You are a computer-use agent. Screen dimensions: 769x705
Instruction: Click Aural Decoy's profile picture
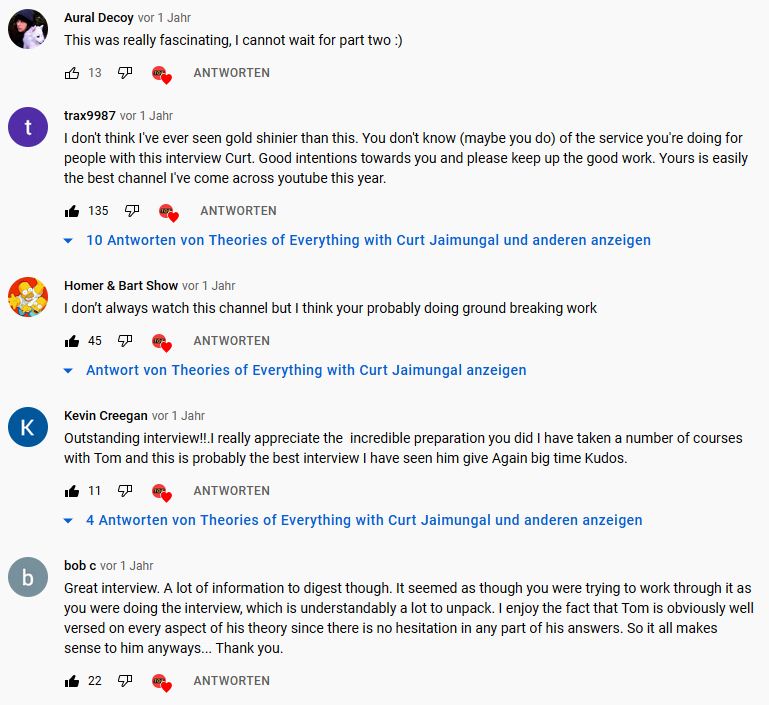coord(28,29)
